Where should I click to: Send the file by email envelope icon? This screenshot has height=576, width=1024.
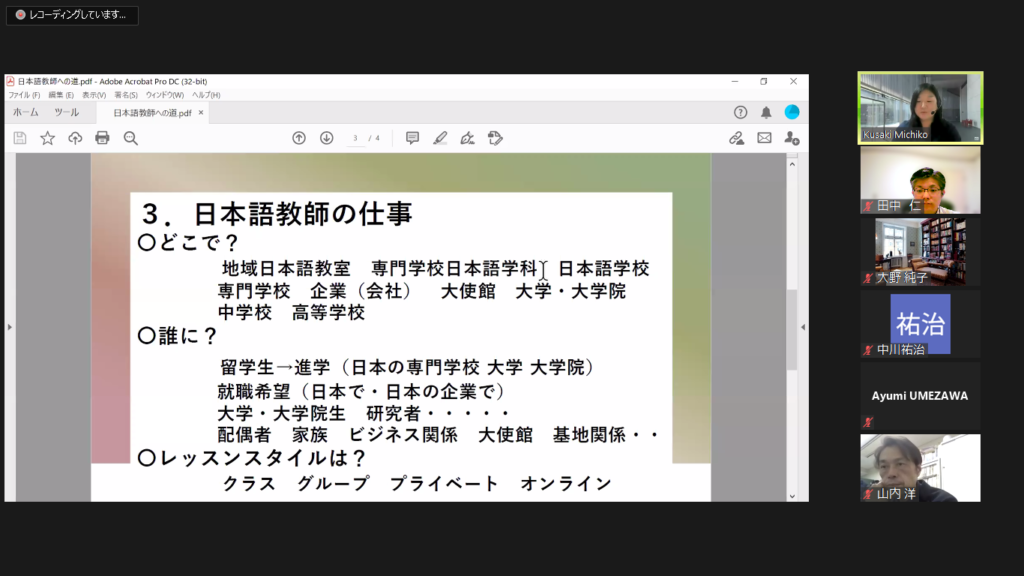point(764,138)
